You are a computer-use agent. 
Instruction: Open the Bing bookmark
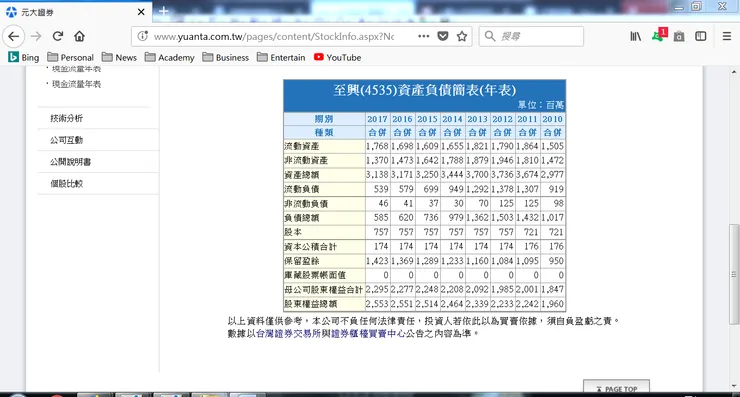coord(24,57)
